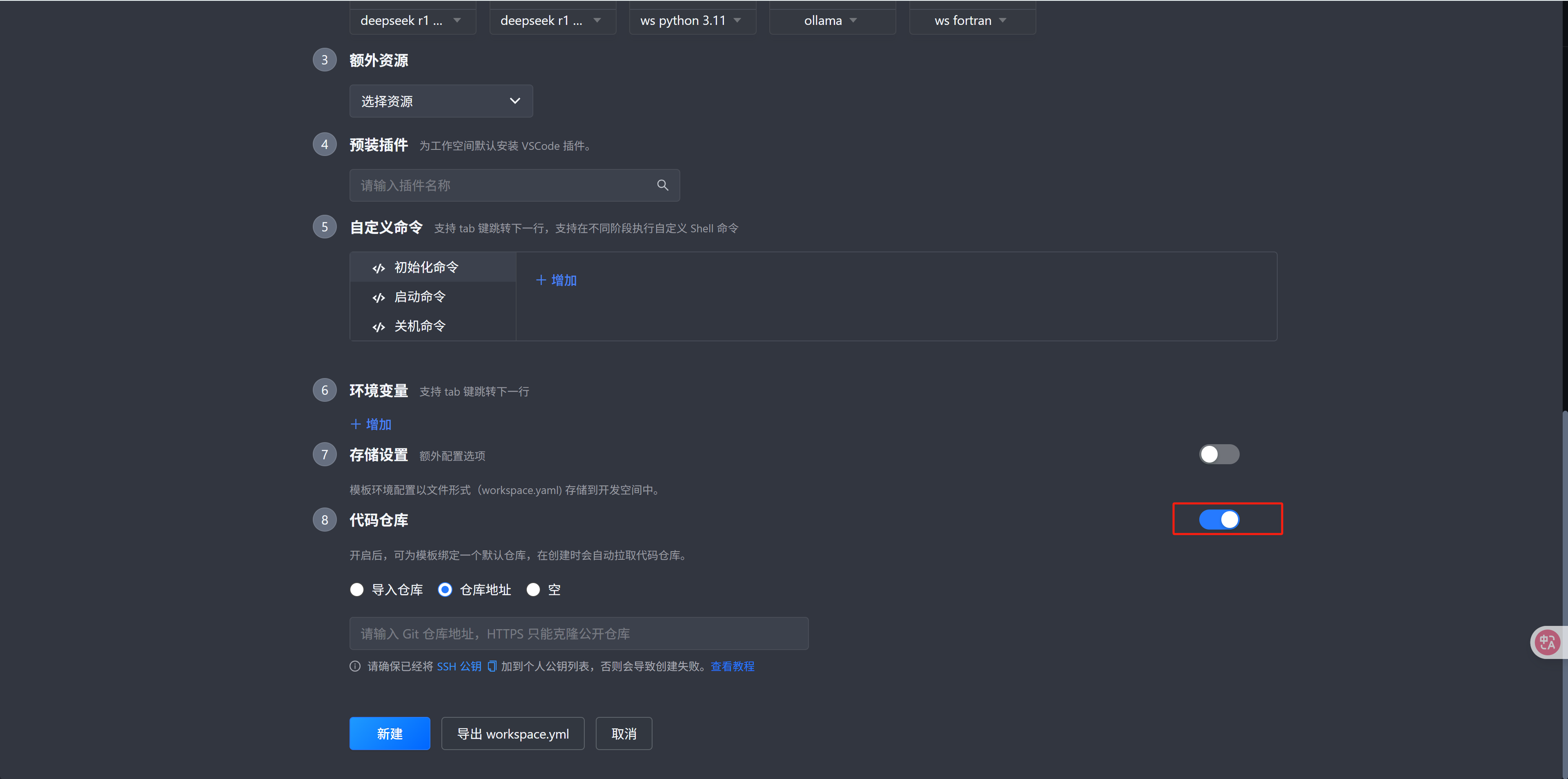This screenshot has width=1568, height=779.
Task: Open the 查看教程 link
Action: coord(732,666)
